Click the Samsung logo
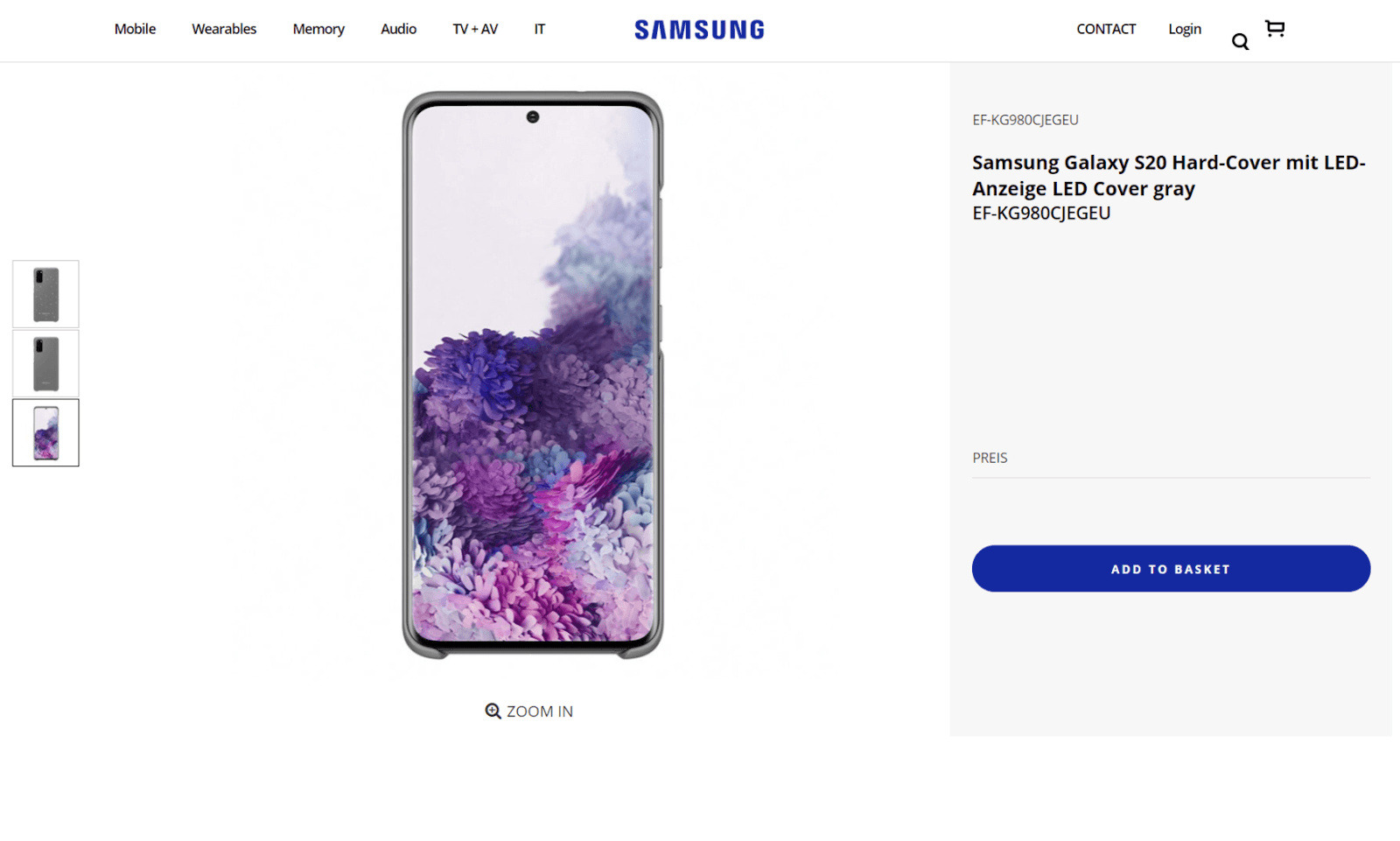This screenshot has width=1400, height=841. (x=699, y=30)
